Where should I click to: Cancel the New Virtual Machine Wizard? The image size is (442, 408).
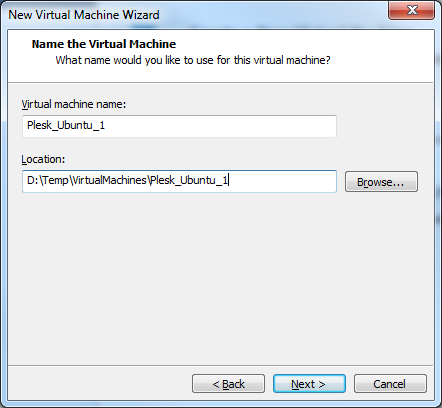(x=390, y=384)
